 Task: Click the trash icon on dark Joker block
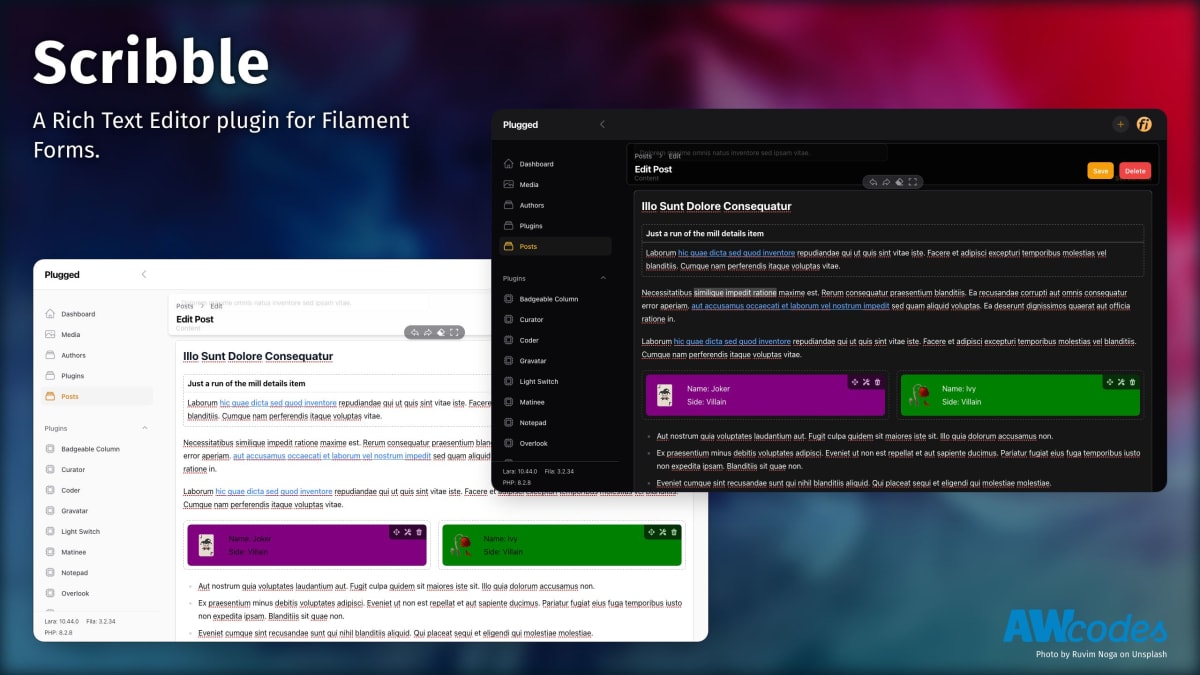click(878, 382)
